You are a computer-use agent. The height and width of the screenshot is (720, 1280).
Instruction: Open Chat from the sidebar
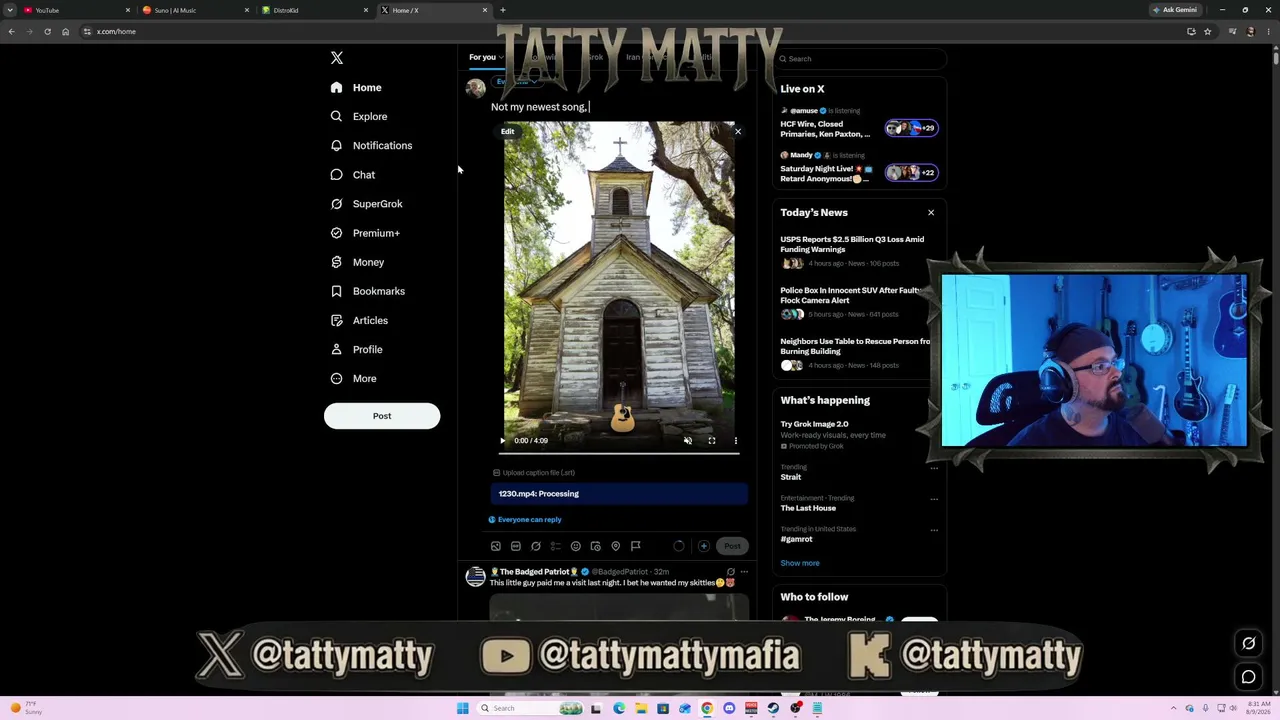[x=353, y=175]
